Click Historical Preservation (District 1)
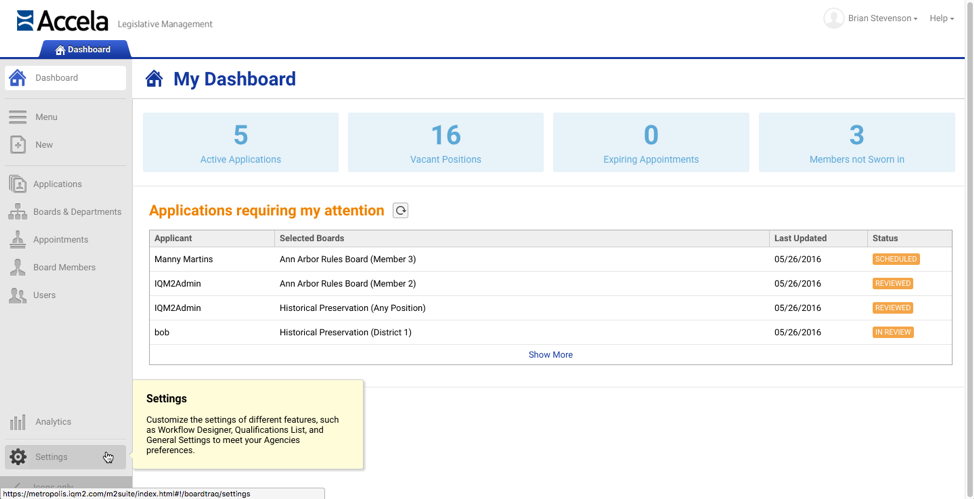 pyautogui.click(x=345, y=332)
